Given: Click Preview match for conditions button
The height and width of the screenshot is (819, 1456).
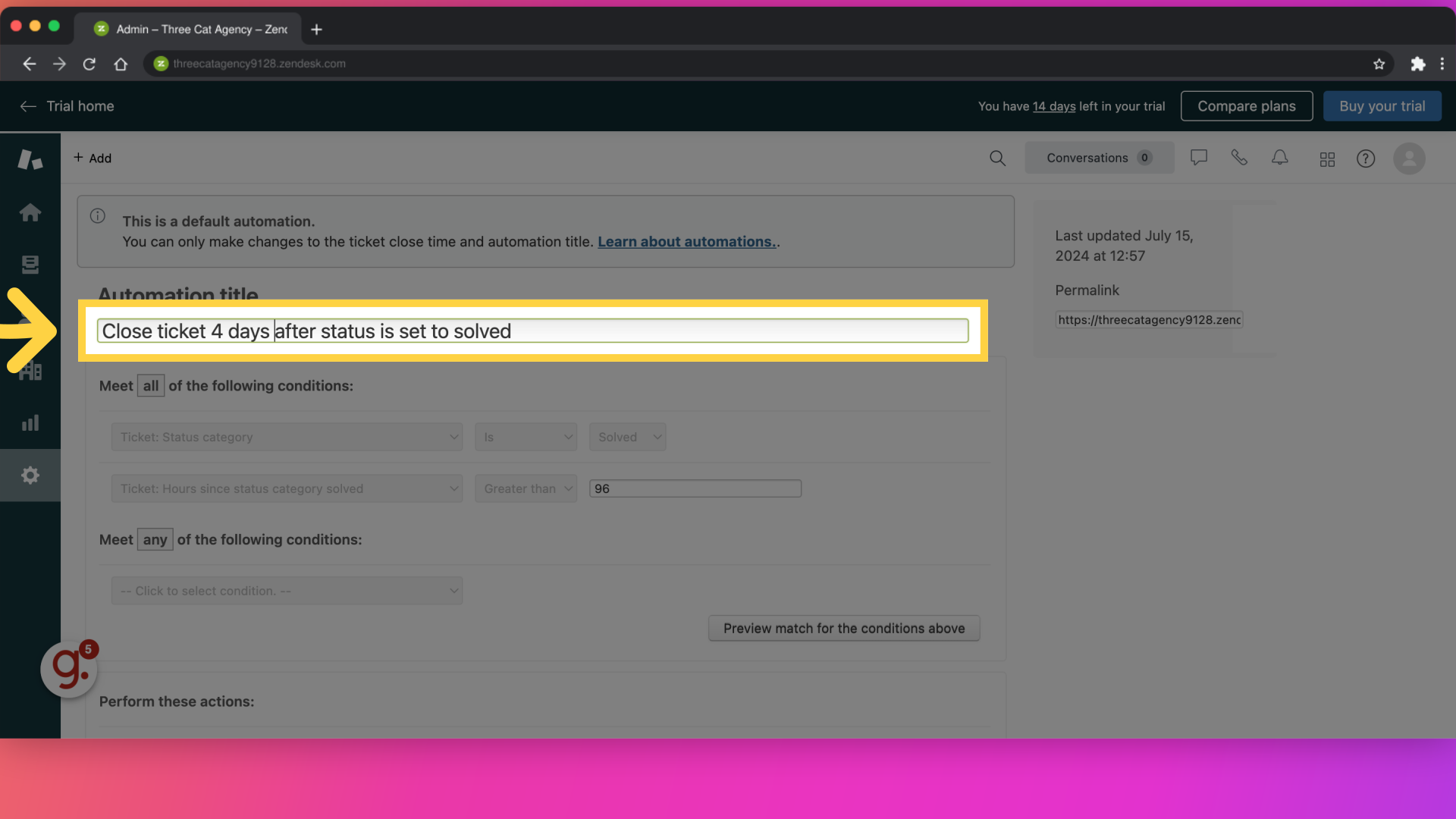Looking at the screenshot, I should click(x=844, y=627).
